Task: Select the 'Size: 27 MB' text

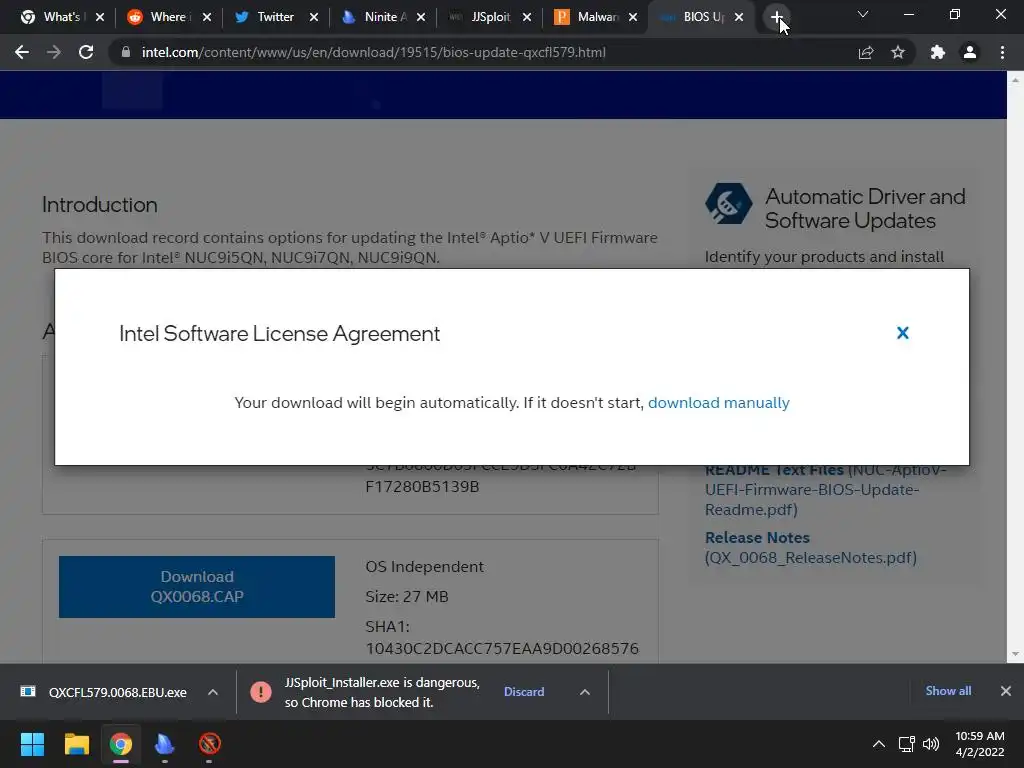Action: coord(406,596)
